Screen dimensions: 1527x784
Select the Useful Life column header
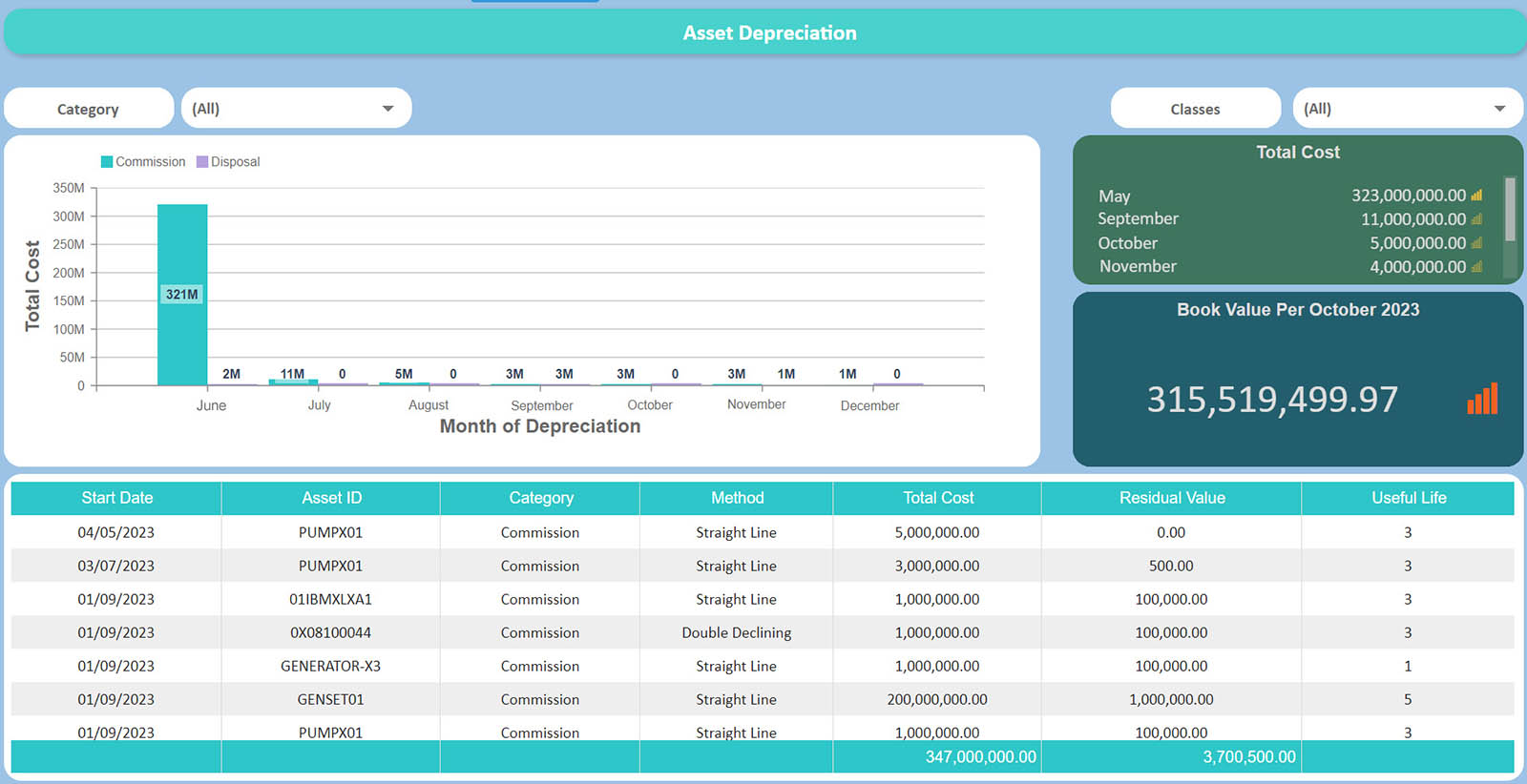1408,498
